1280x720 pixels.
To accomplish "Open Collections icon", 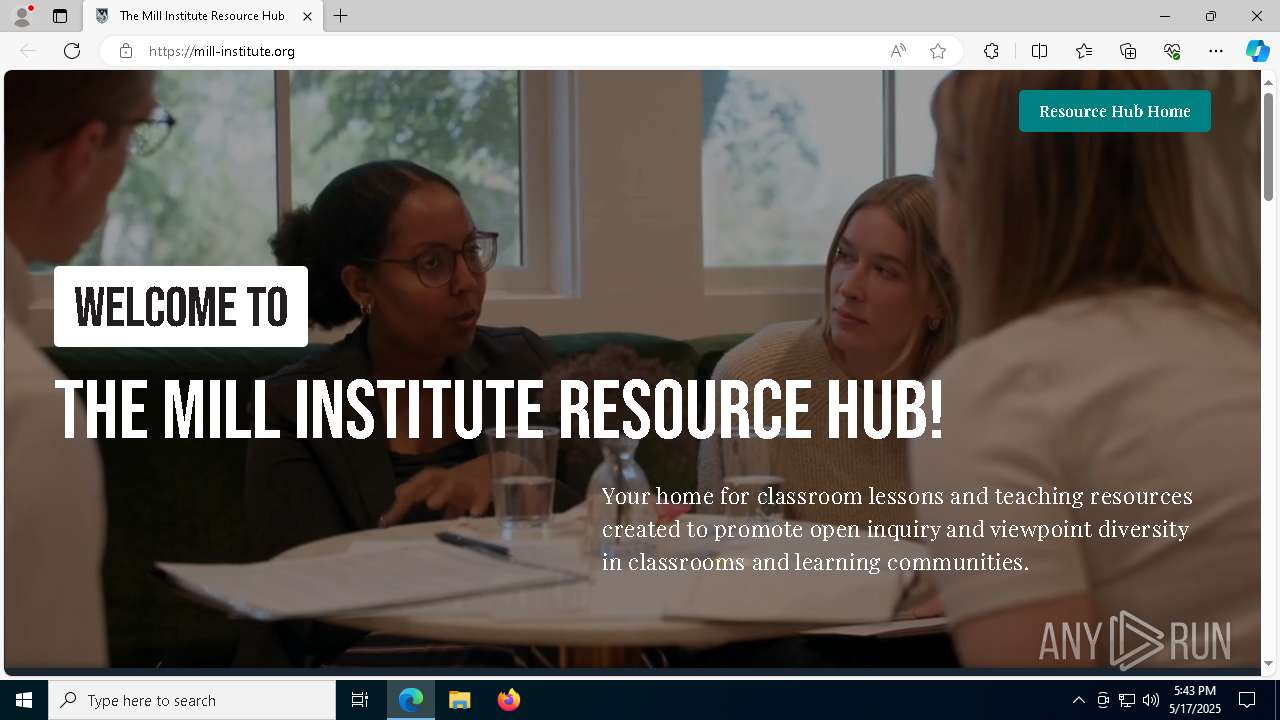I will tap(1128, 51).
